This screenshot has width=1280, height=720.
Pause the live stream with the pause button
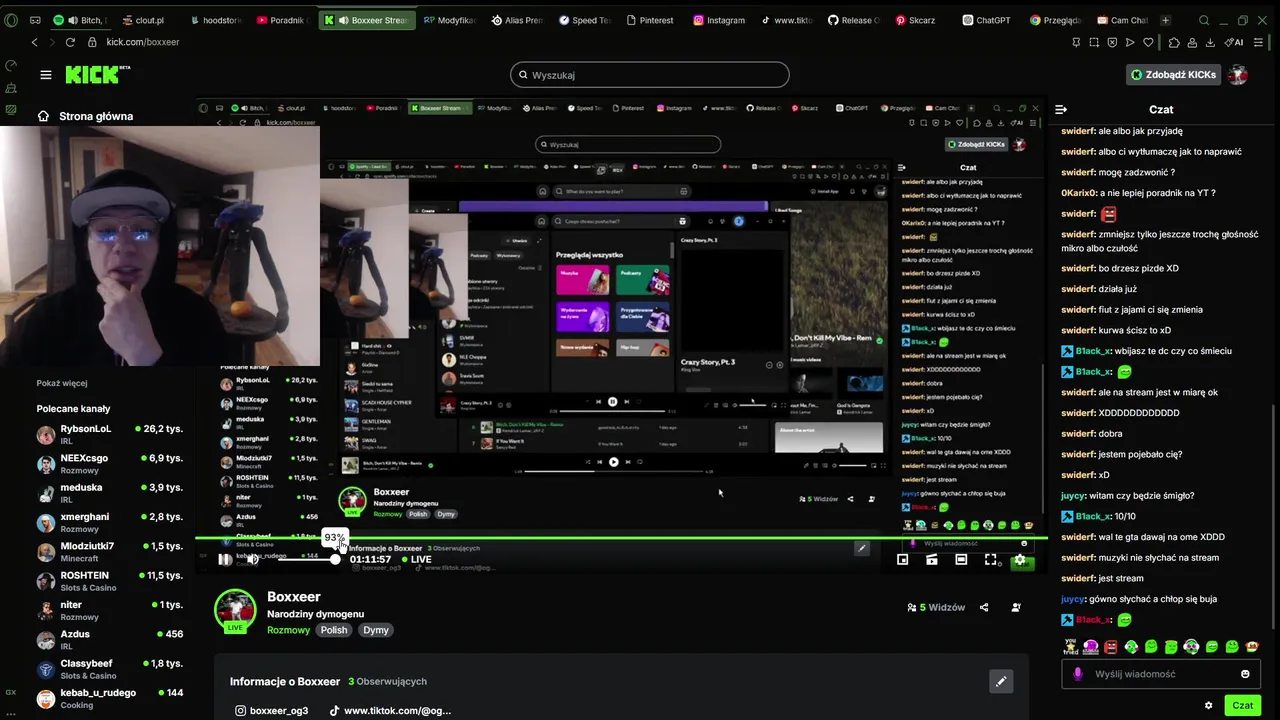(224, 559)
